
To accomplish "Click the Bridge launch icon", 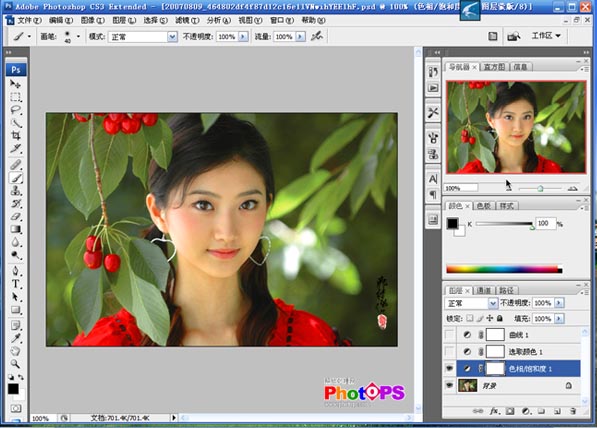I will pyautogui.click(x=514, y=36).
